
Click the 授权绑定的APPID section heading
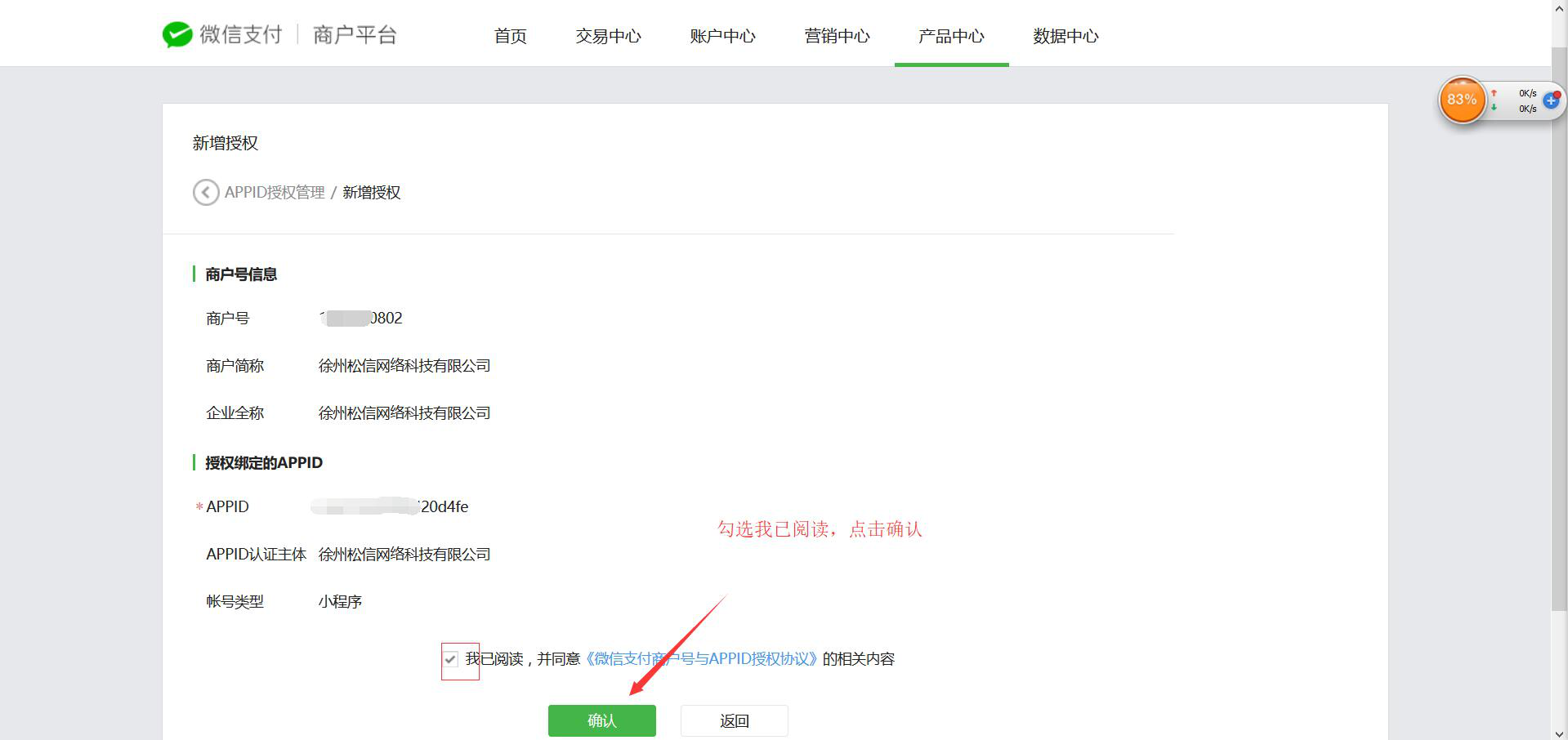[x=264, y=462]
